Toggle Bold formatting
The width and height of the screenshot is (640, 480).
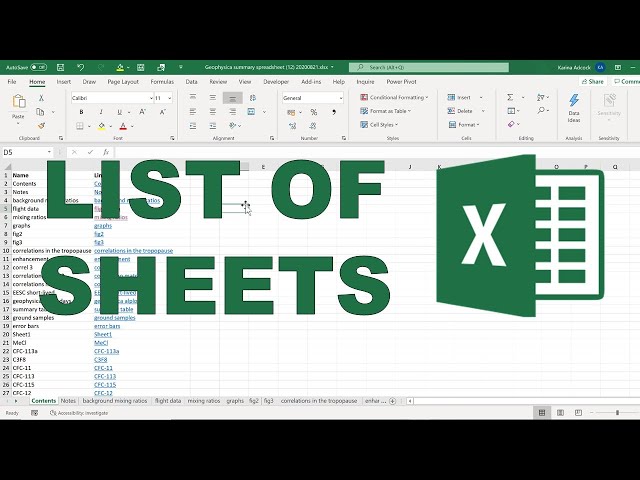[81, 112]
